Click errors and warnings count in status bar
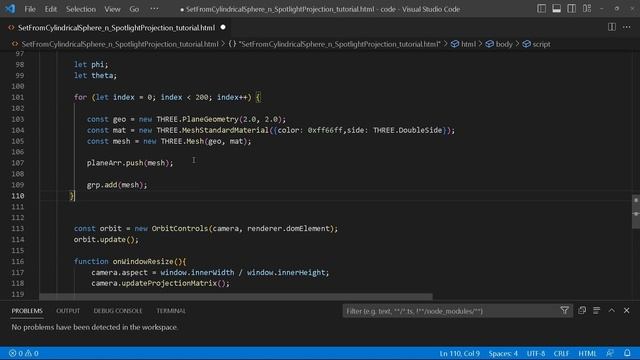This screenshot has height=360, width=640. pos(24,353)
